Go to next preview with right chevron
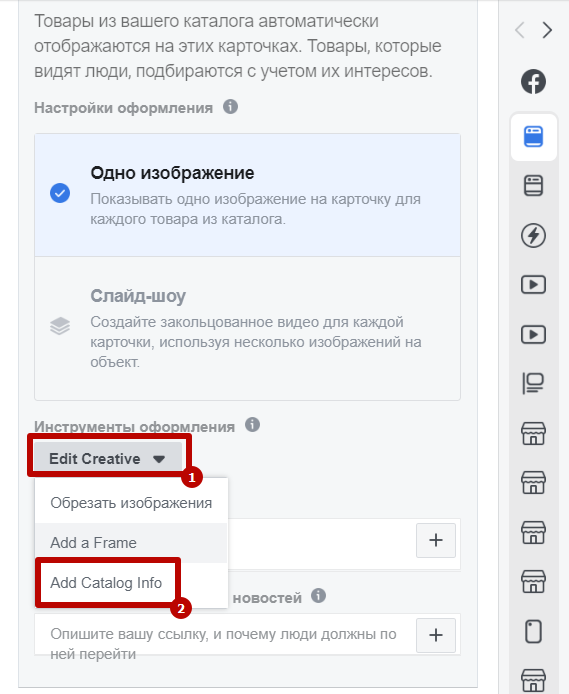Viewport: 569px width, 694px height. [547, 30]
